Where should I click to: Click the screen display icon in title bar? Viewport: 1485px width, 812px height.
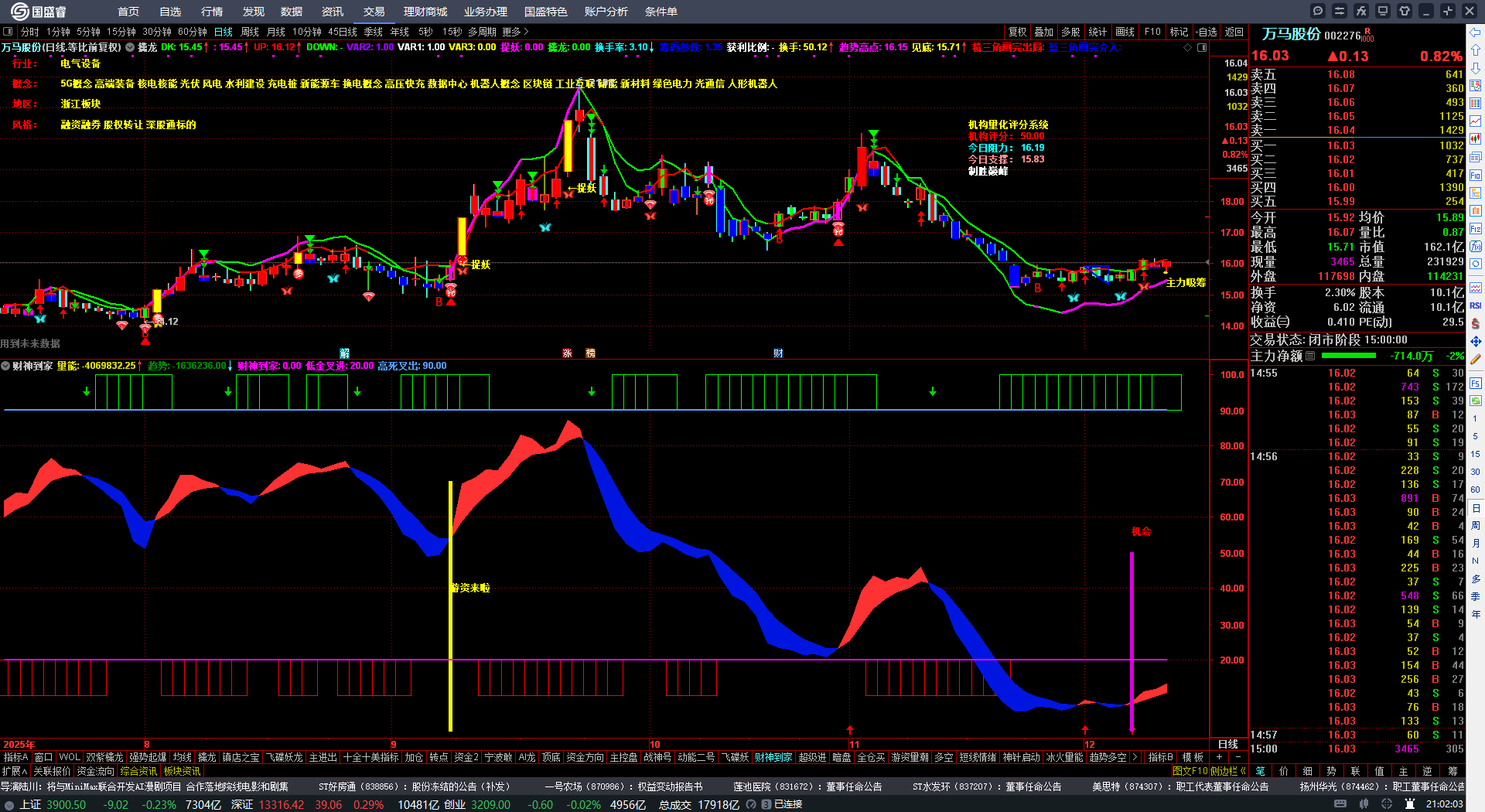tap(1383, 11)
